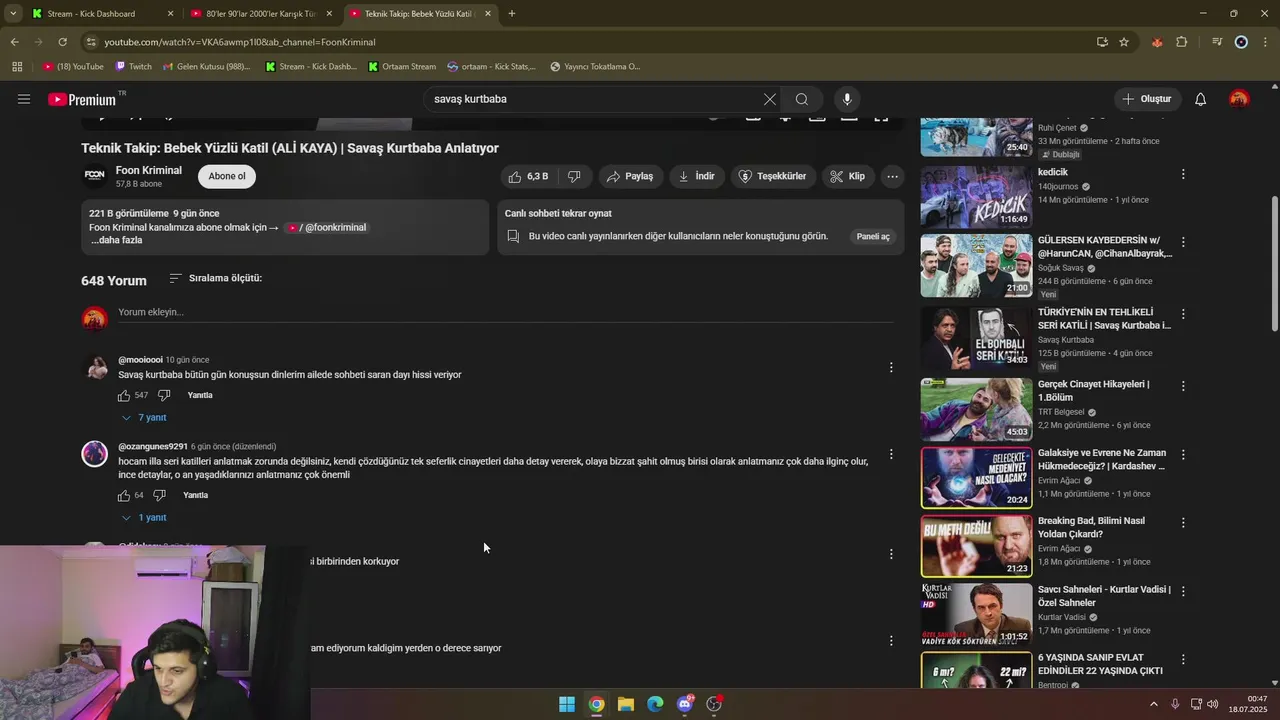Open options for GÜLERSEN KAYBEDERSİN video

(x=1183, y=242)
